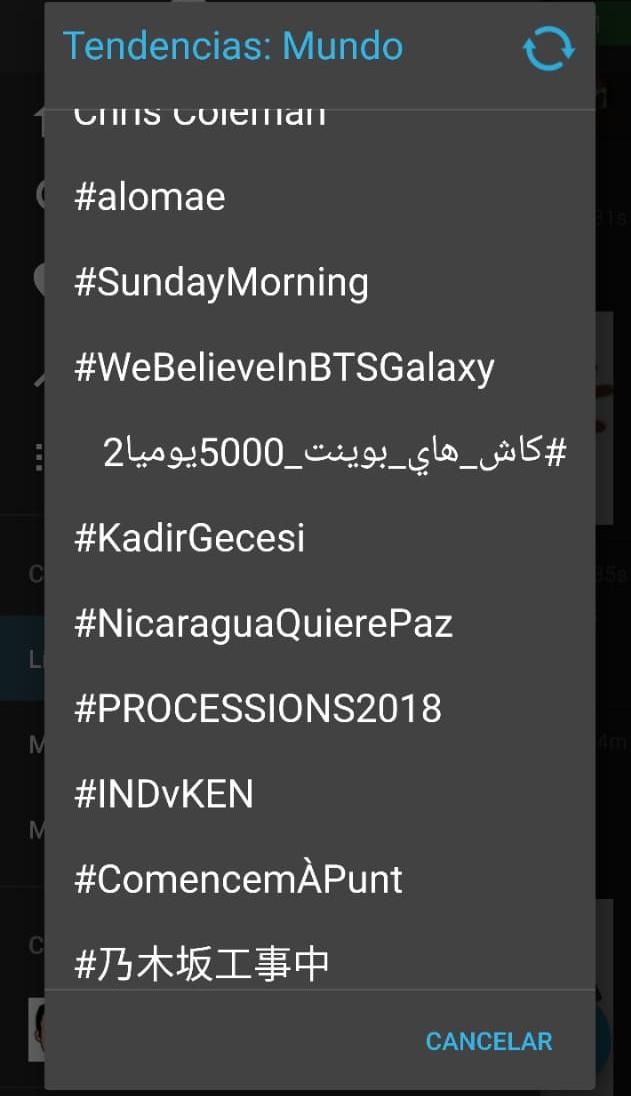
Task: Dismiss the dialog with CANCELAR
Action: pyautogui.click(x=488, y=1040)
